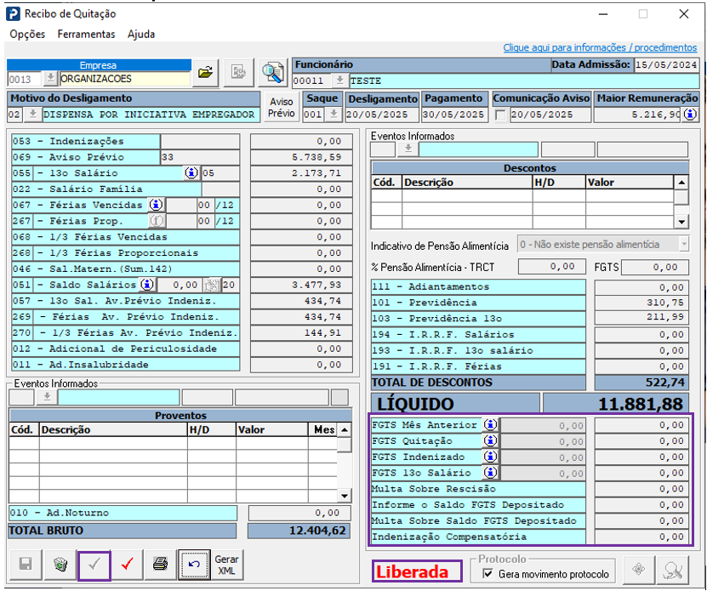This screenshot has width=708, height=592.
Task: Click the protocol search person icon
Action: click(x=672, y=569)
